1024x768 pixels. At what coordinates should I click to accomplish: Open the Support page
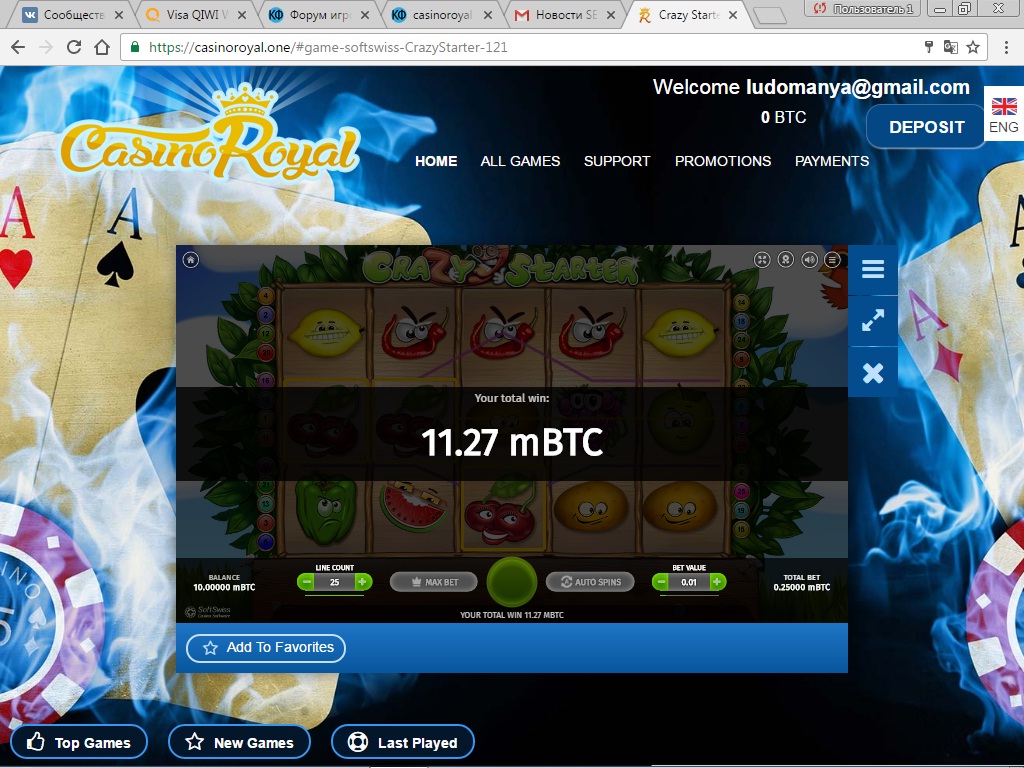coord(617,161)
